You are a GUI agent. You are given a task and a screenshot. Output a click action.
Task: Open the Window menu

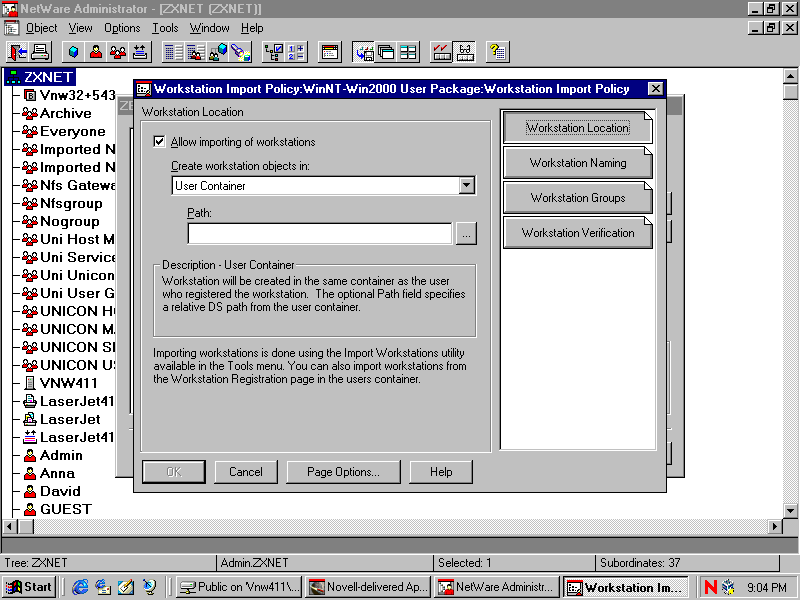(x=210, y=28)
